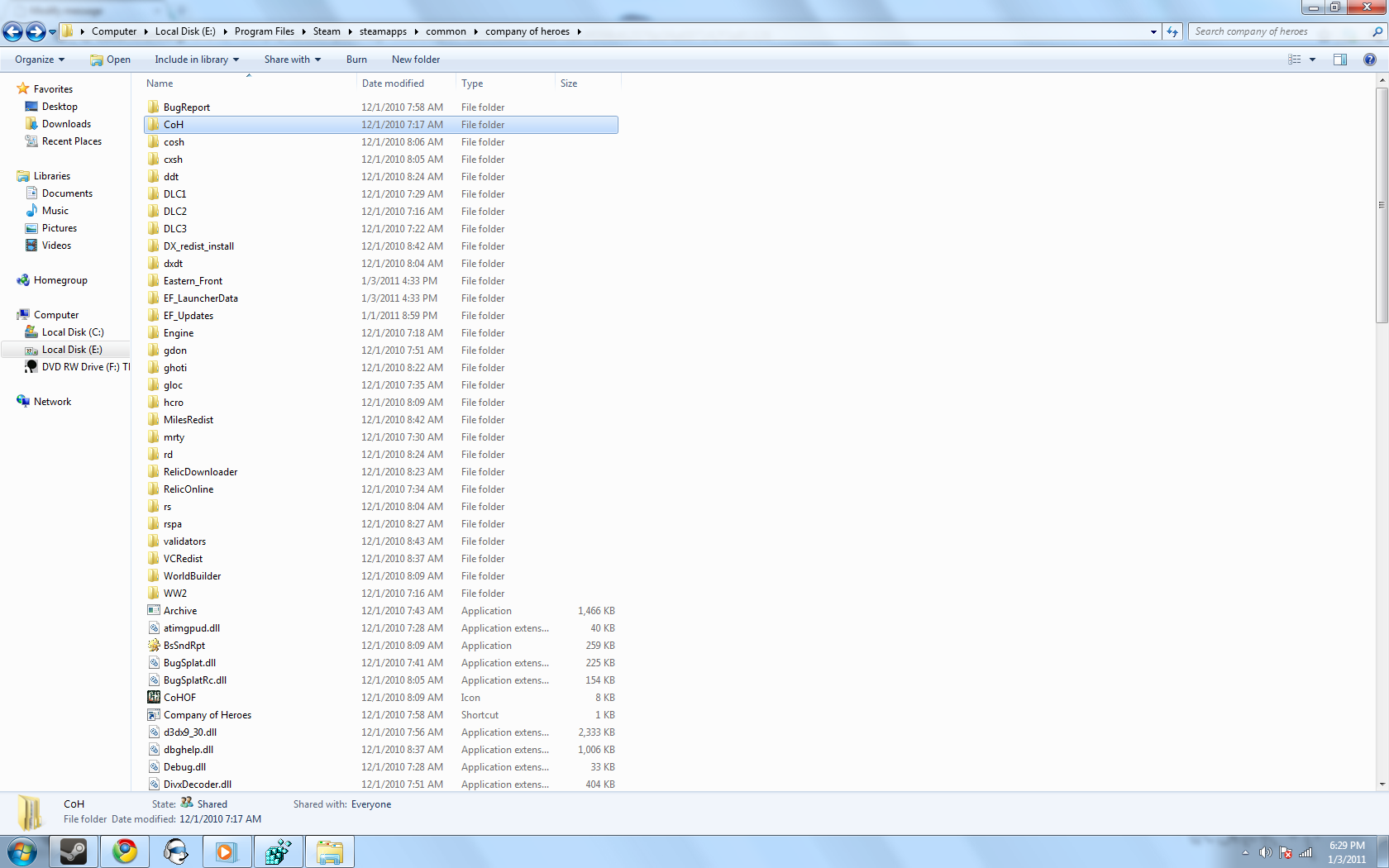The image size is (1389, 868).
Task: Click the Program Files breadcrumb
Action: pyautogui.click(x=265, y=31)
